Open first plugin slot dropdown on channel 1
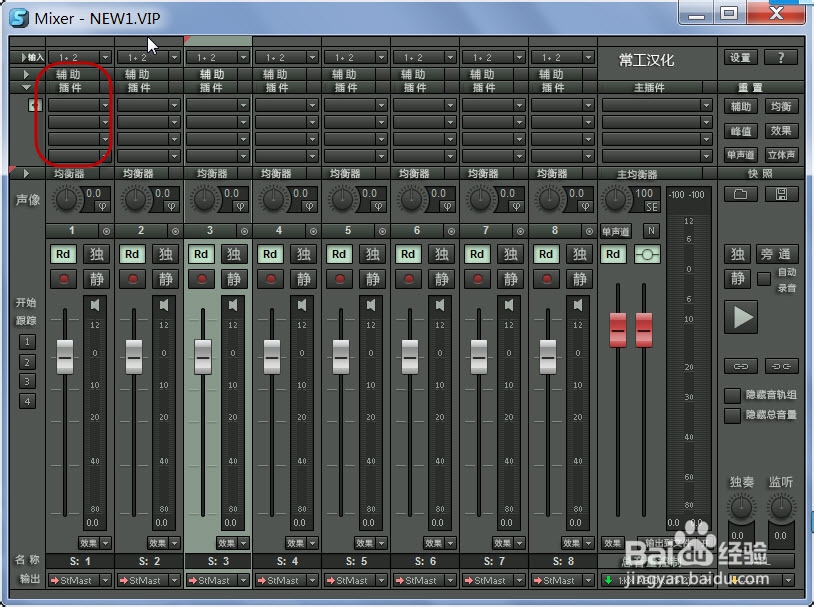 coord(105,105)
